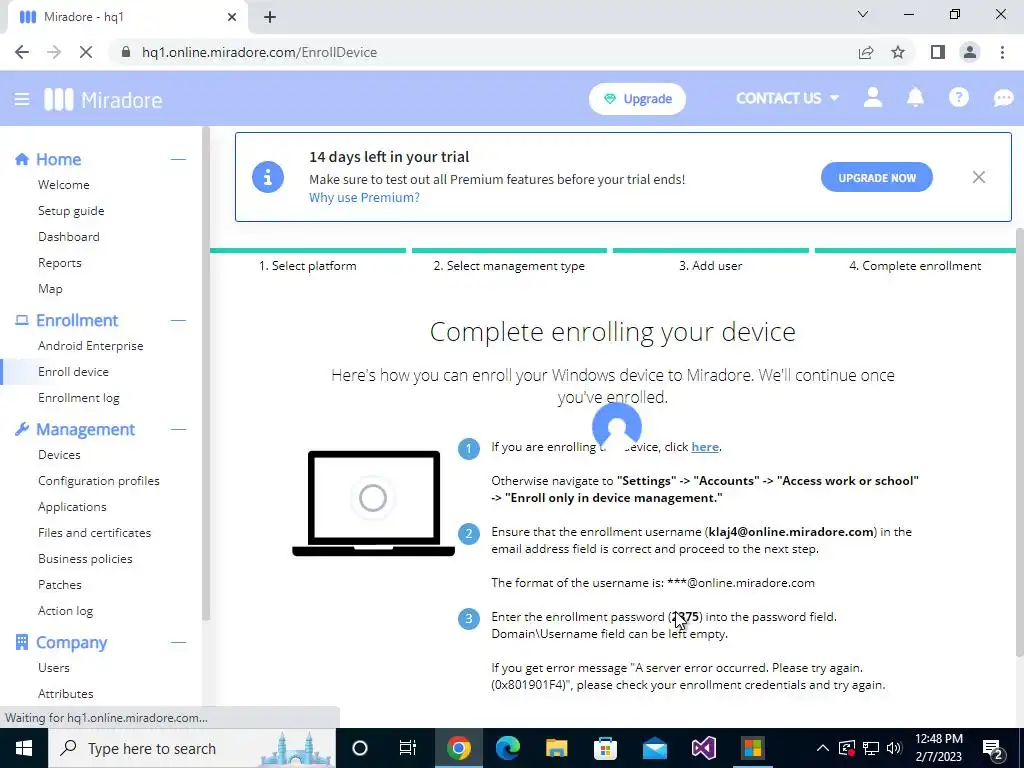Open Visual Studio from taskbar
This screenshot has width=1024, height=768.
click(704, 748)
